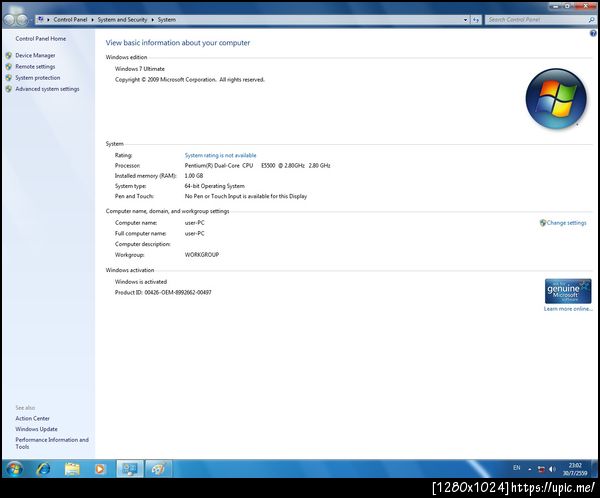Click the Back navigation arrow
The height and width of the screenshot is (498, 600).
(10, 20)
